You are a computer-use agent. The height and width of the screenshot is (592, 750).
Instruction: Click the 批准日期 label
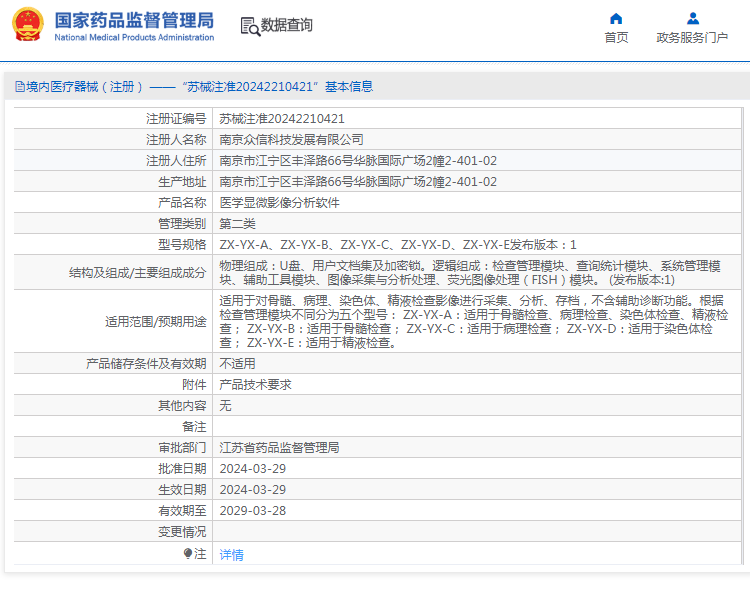pos(182,469)
